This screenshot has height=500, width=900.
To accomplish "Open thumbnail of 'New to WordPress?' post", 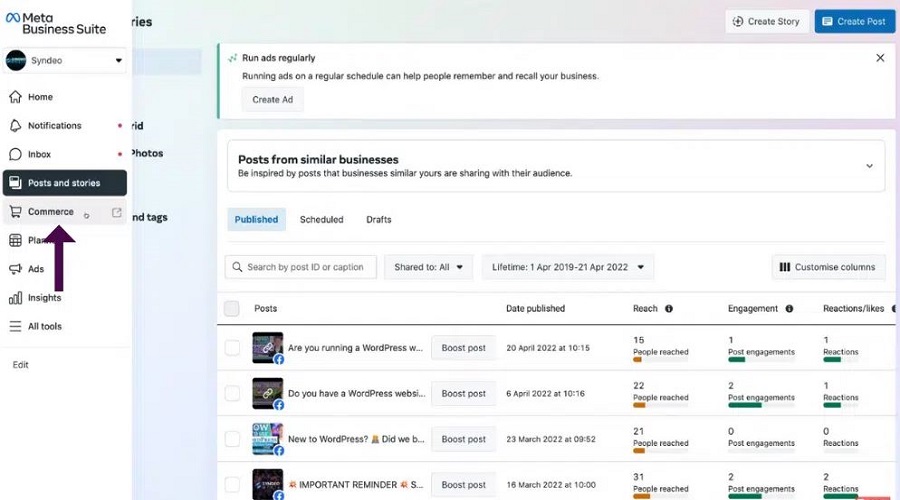I will pos(267,439).
